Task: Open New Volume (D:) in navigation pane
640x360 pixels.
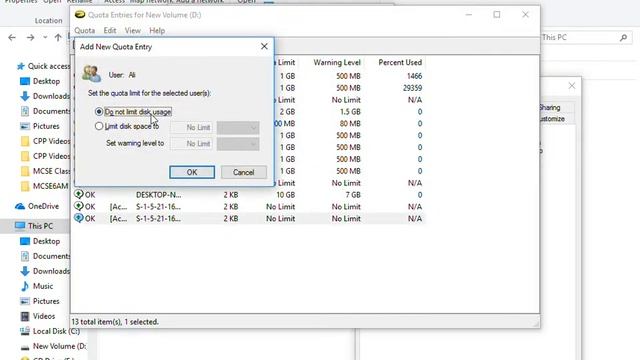Action: (53, 346)
